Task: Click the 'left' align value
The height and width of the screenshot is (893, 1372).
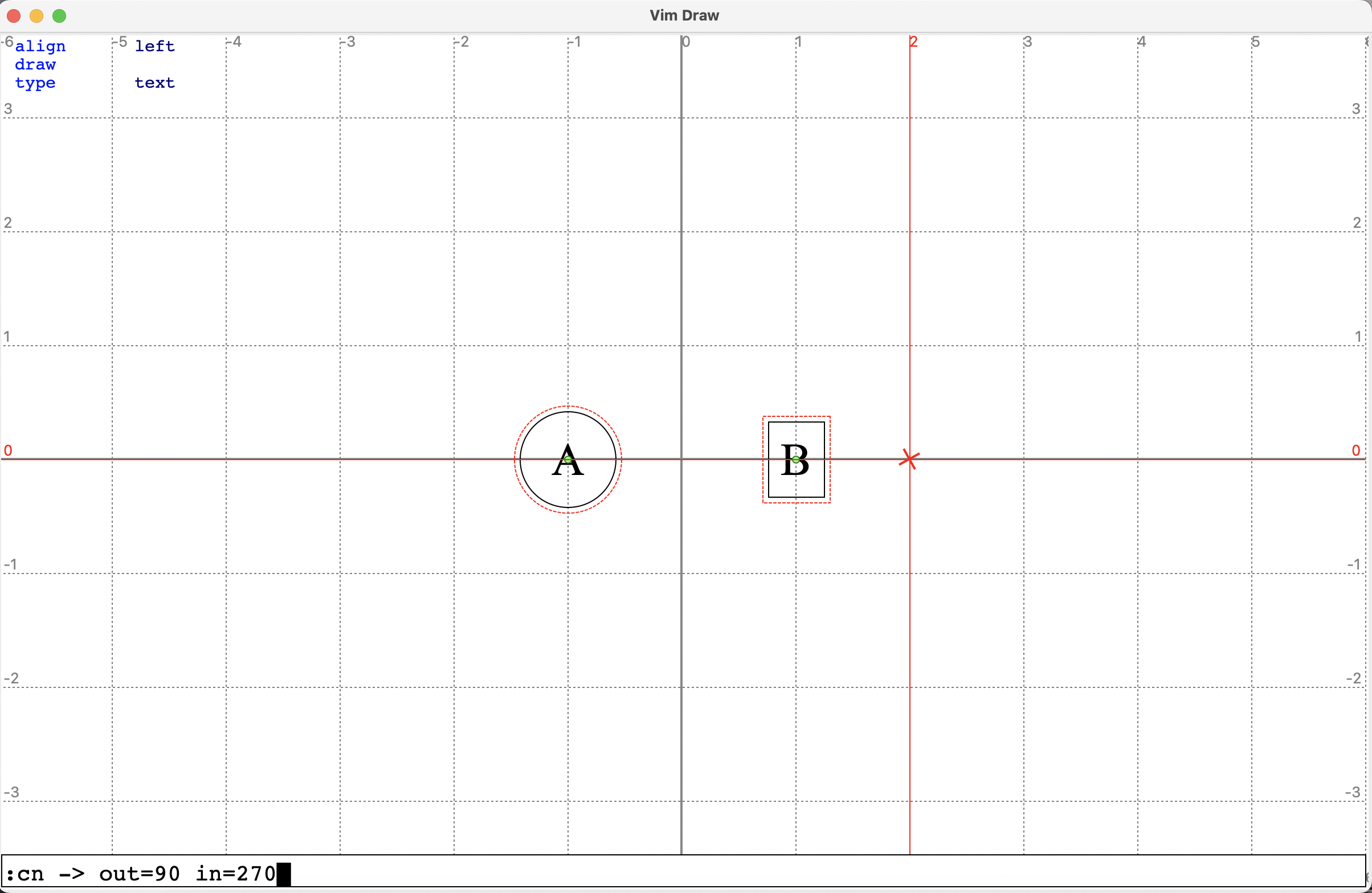Action: (154, 46)
